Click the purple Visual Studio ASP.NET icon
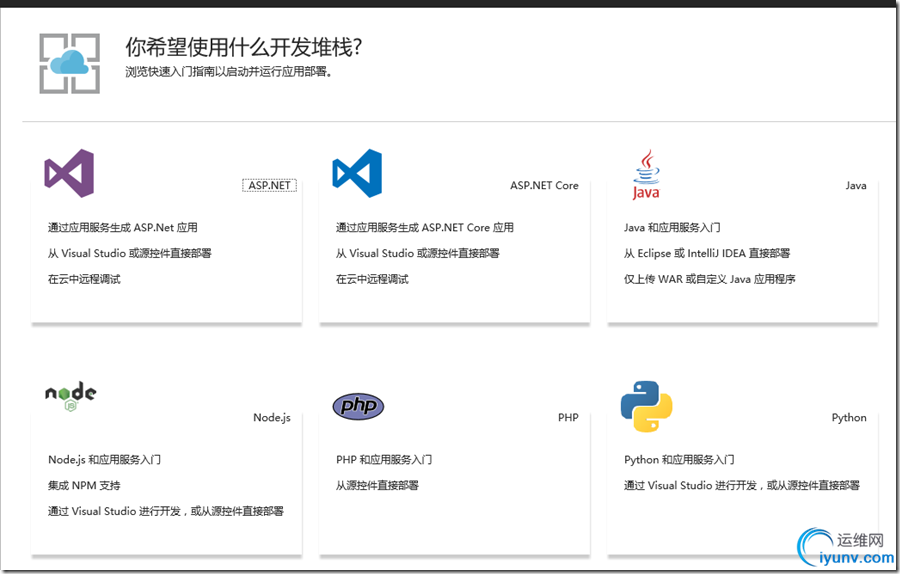 click(69, 173)
